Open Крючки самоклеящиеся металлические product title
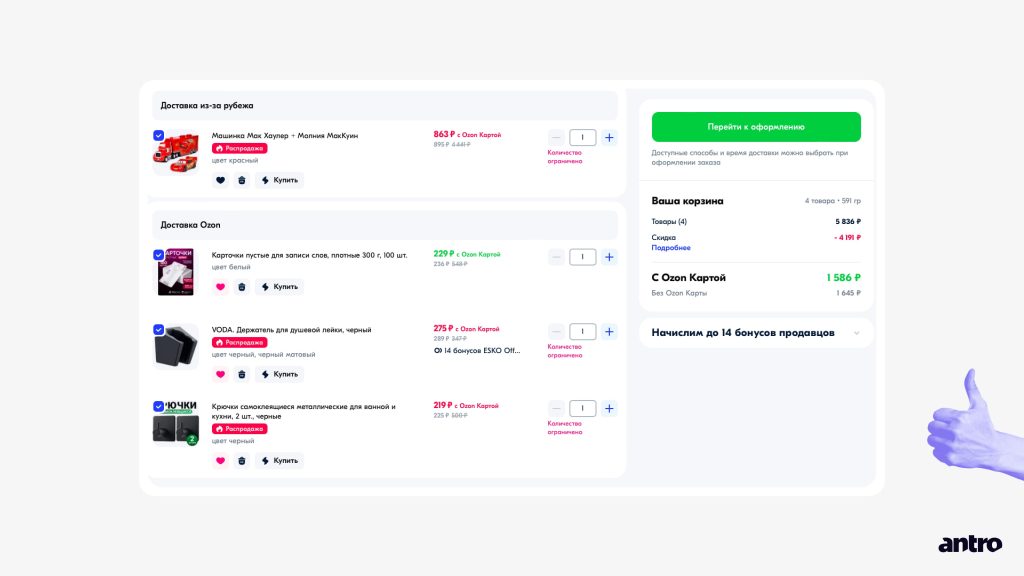1024x576 pixels. 304,411
